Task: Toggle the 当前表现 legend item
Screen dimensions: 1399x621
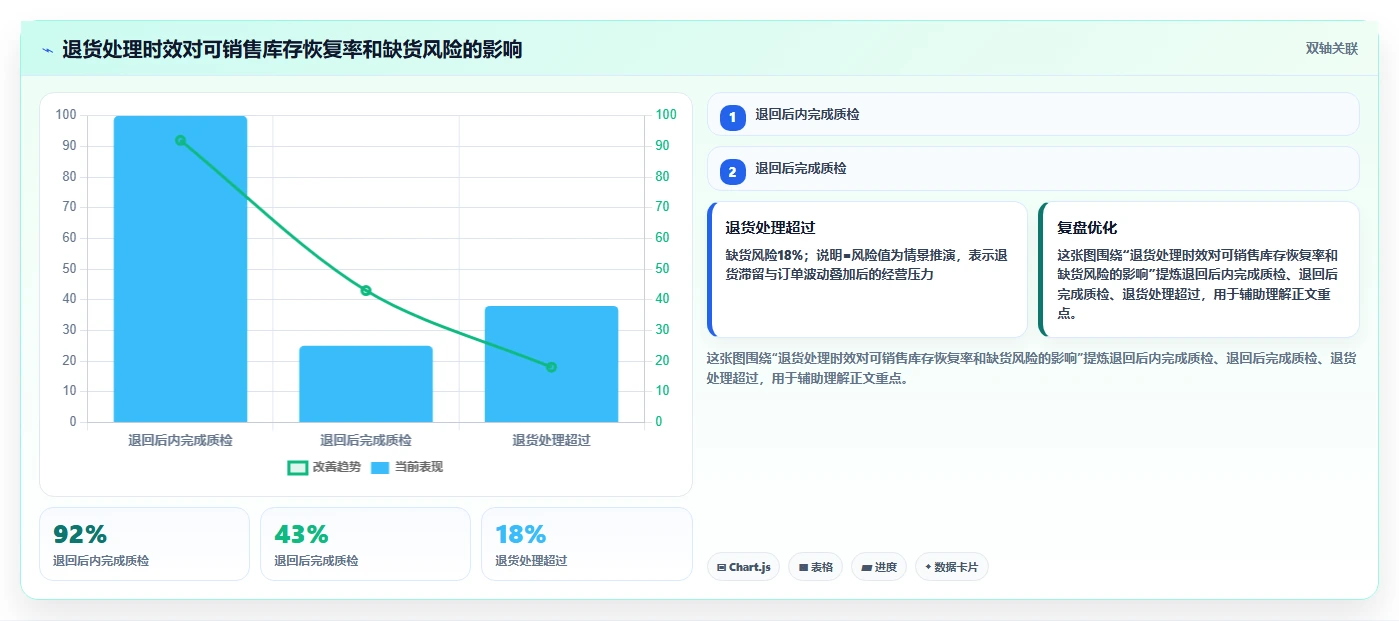Action: pos(407,467)
